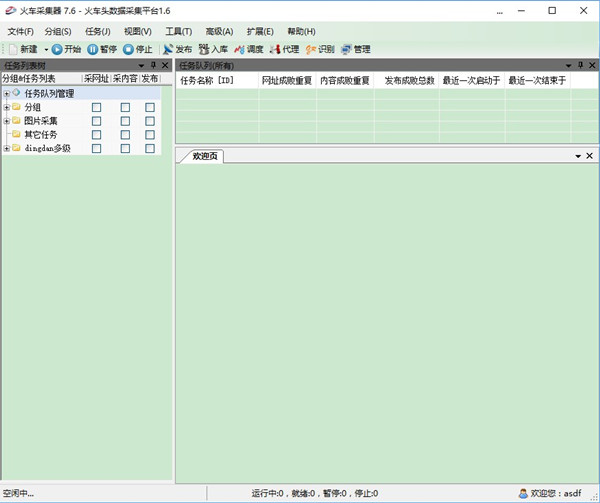Screen dimensions: 600x503
Task: Expand the dingdan多级 folder node
Action: point(6,149)
